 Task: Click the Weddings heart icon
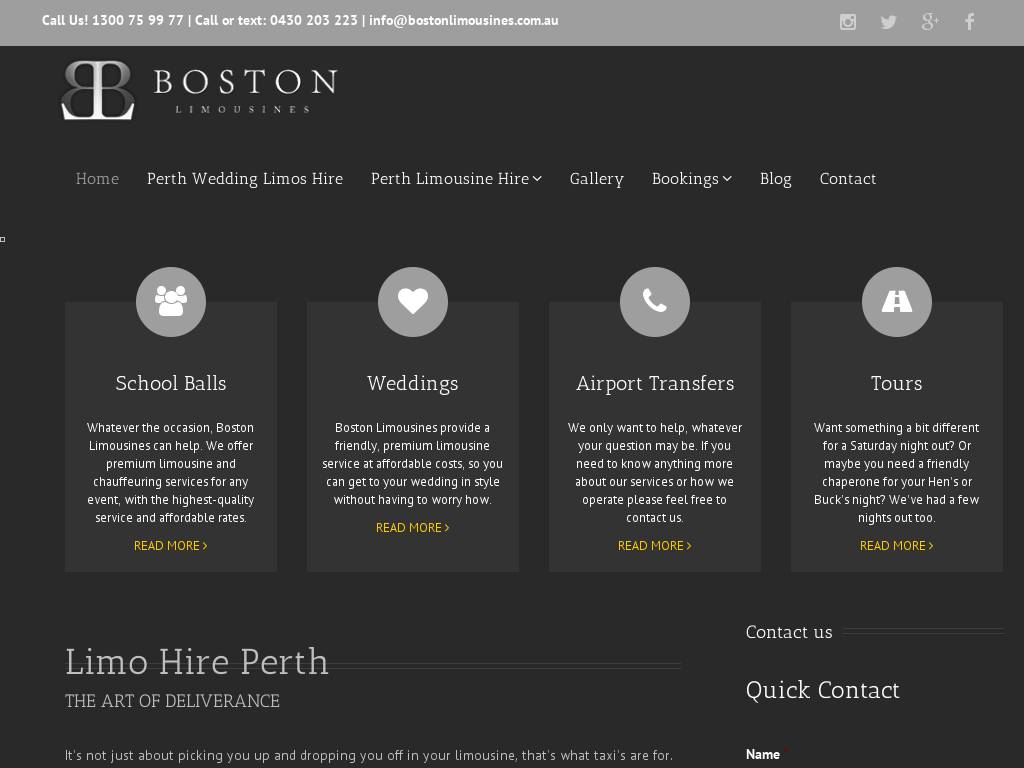pyautogui.click(x=413, y=302)
